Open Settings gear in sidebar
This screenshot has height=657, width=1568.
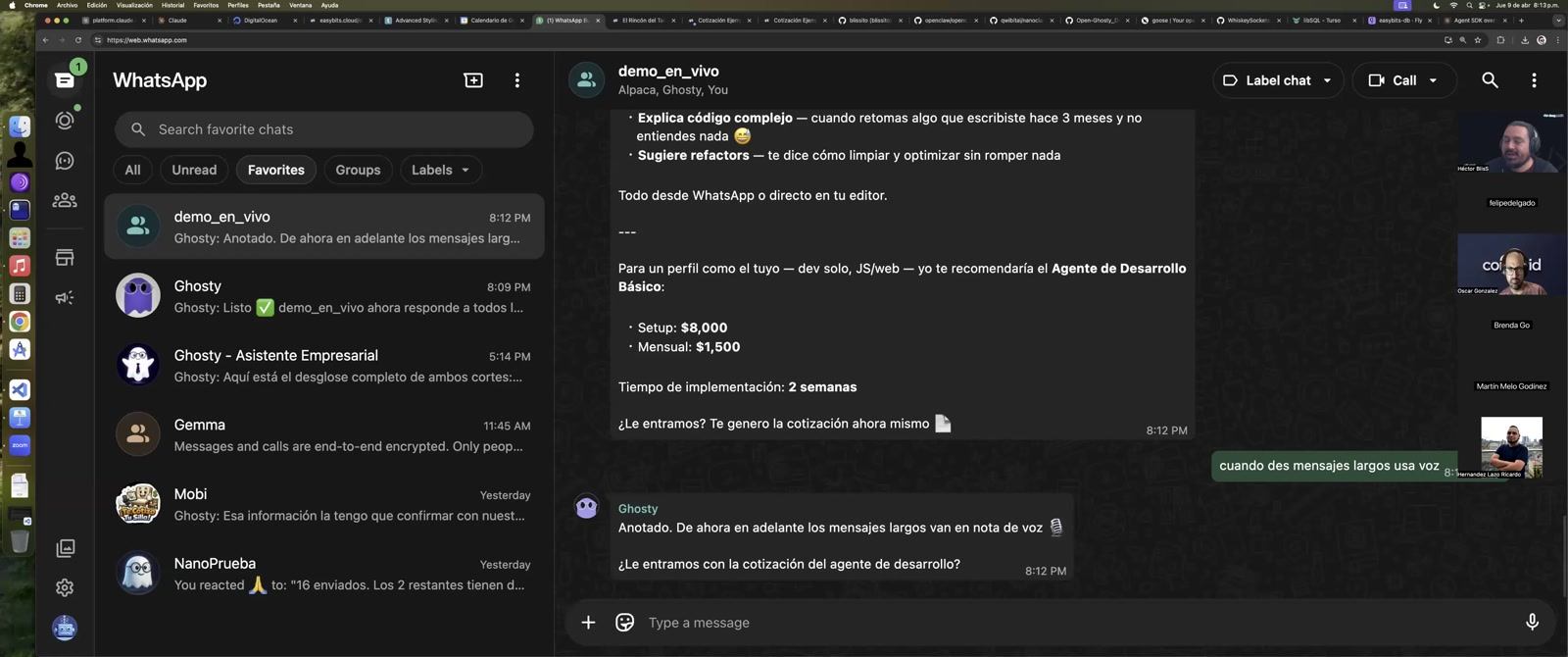click(x=65, y=587)
